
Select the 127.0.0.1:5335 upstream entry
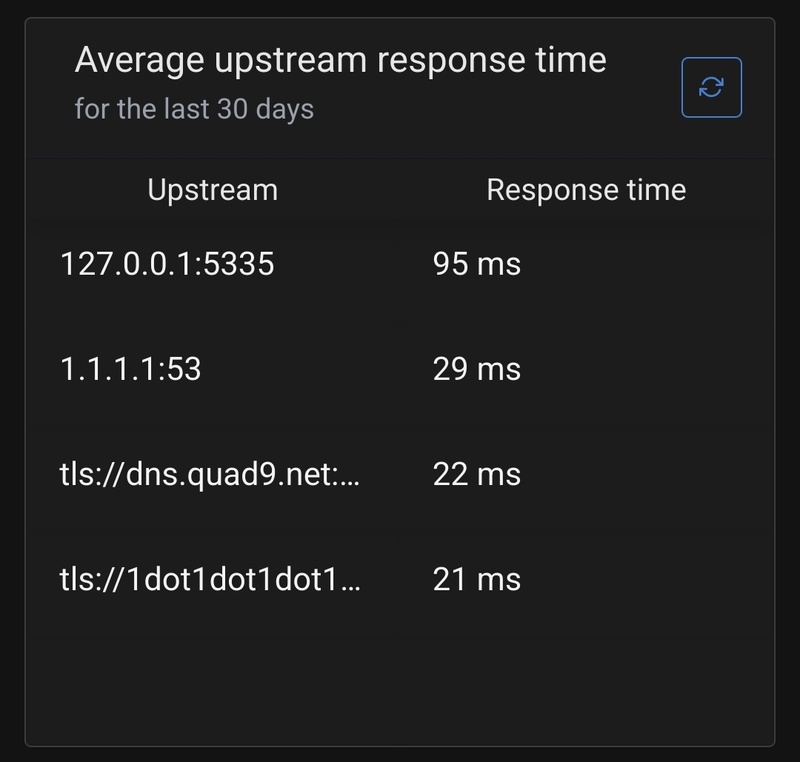(x=167, y=264)
